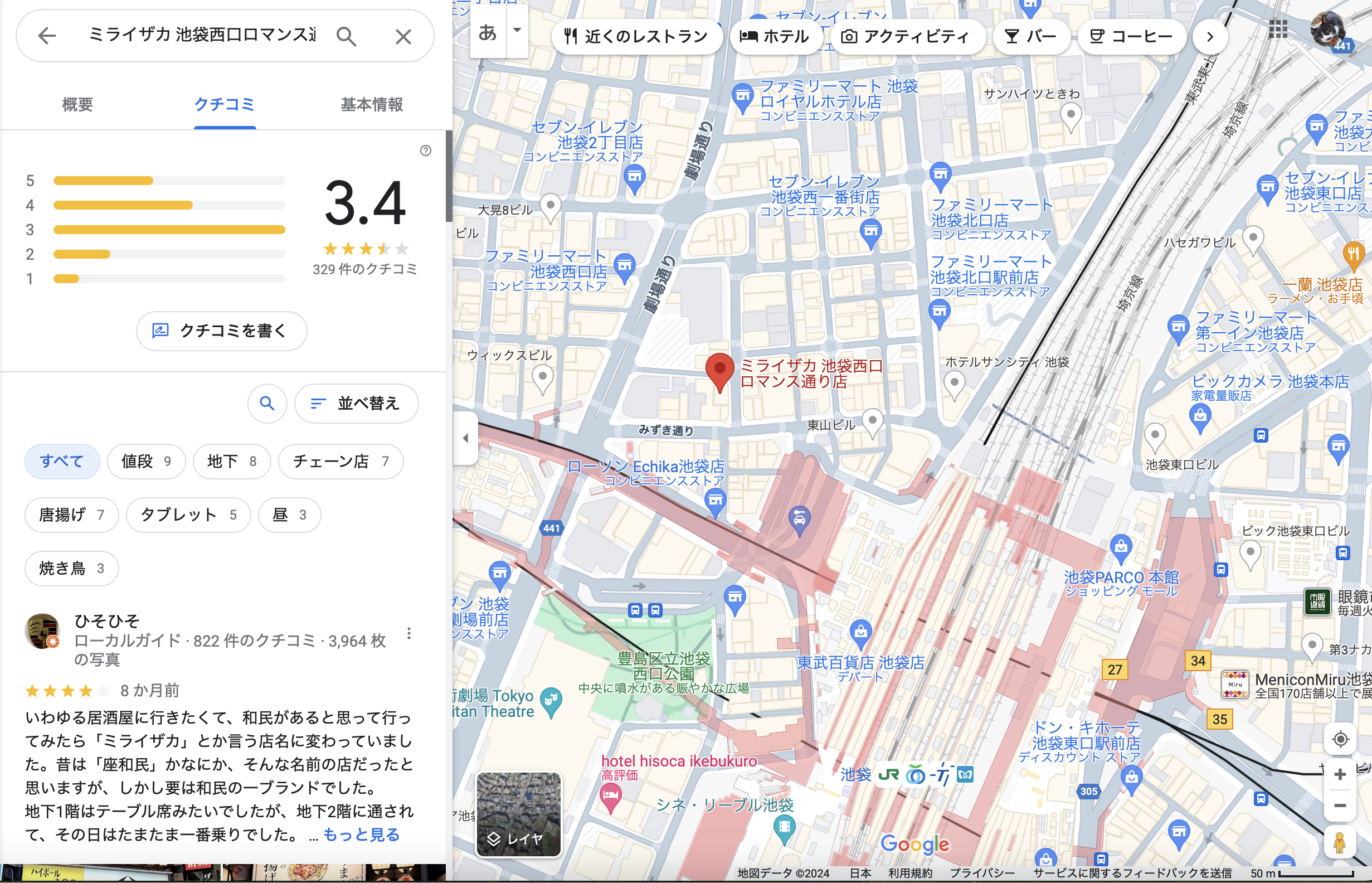Image resolution: width=1372 pixels, height=883 pixels.
Task: Click the 3-star rating bar
Action: (x=169, y=230)
